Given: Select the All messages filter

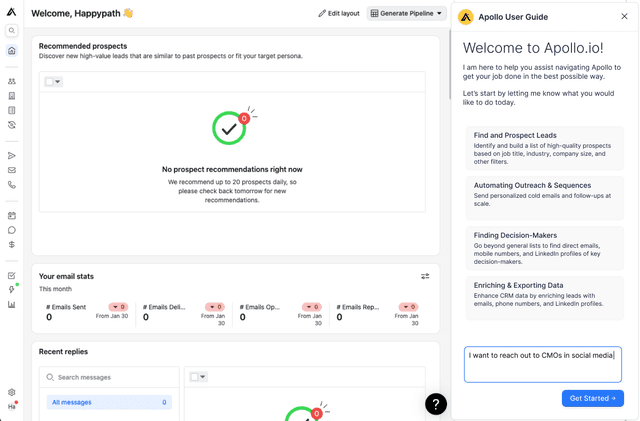Looking at the screenshot, I should coord(109,402).
